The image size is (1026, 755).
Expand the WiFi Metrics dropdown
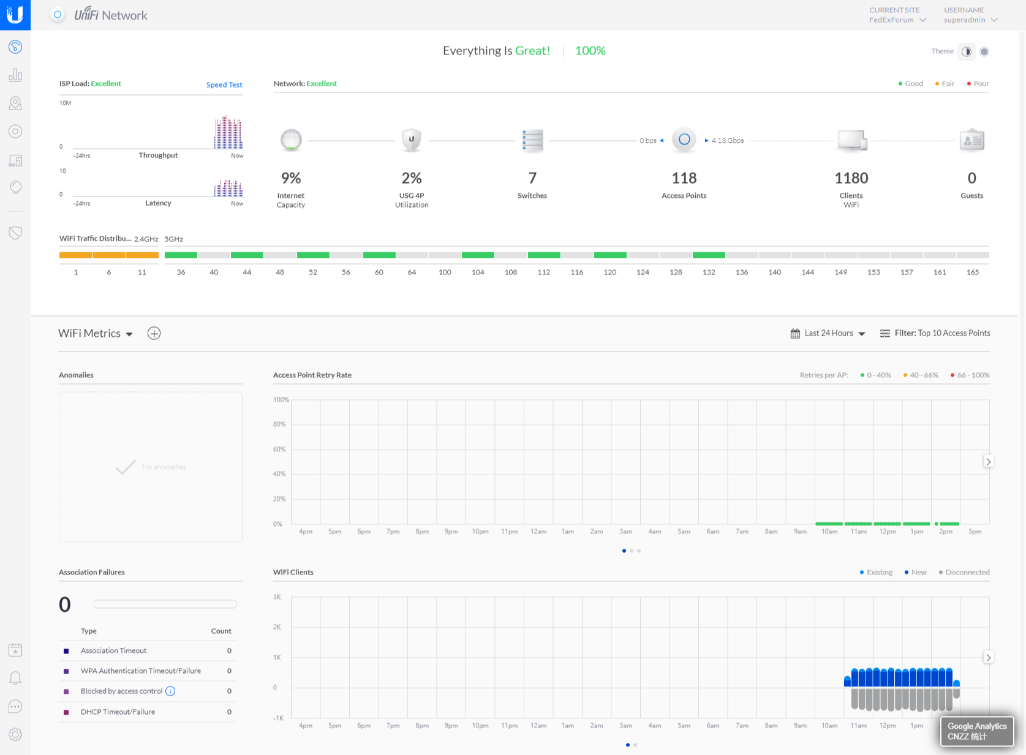pos(96,334)
